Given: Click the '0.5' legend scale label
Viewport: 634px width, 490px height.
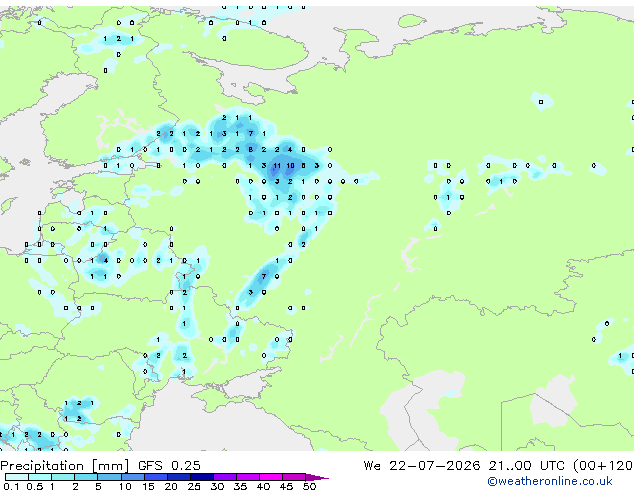Looking at the screenshot, I should (x=35, y=486).
